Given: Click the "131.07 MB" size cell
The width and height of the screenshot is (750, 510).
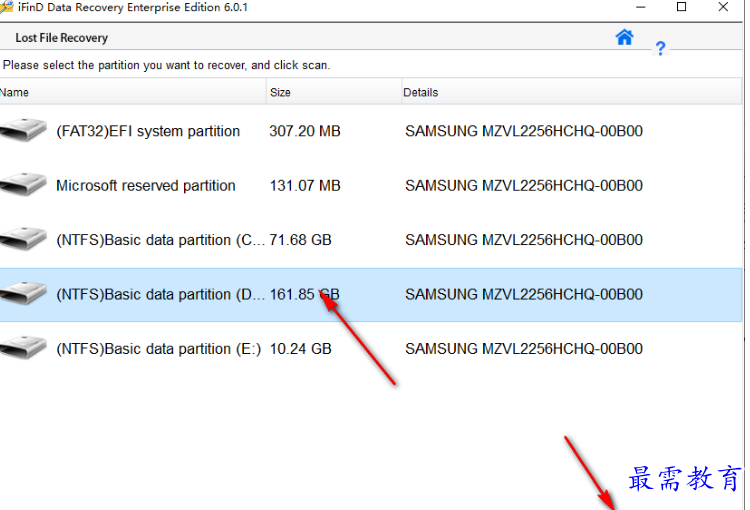Looking at the screenshot, I should [x=305, y=186].
